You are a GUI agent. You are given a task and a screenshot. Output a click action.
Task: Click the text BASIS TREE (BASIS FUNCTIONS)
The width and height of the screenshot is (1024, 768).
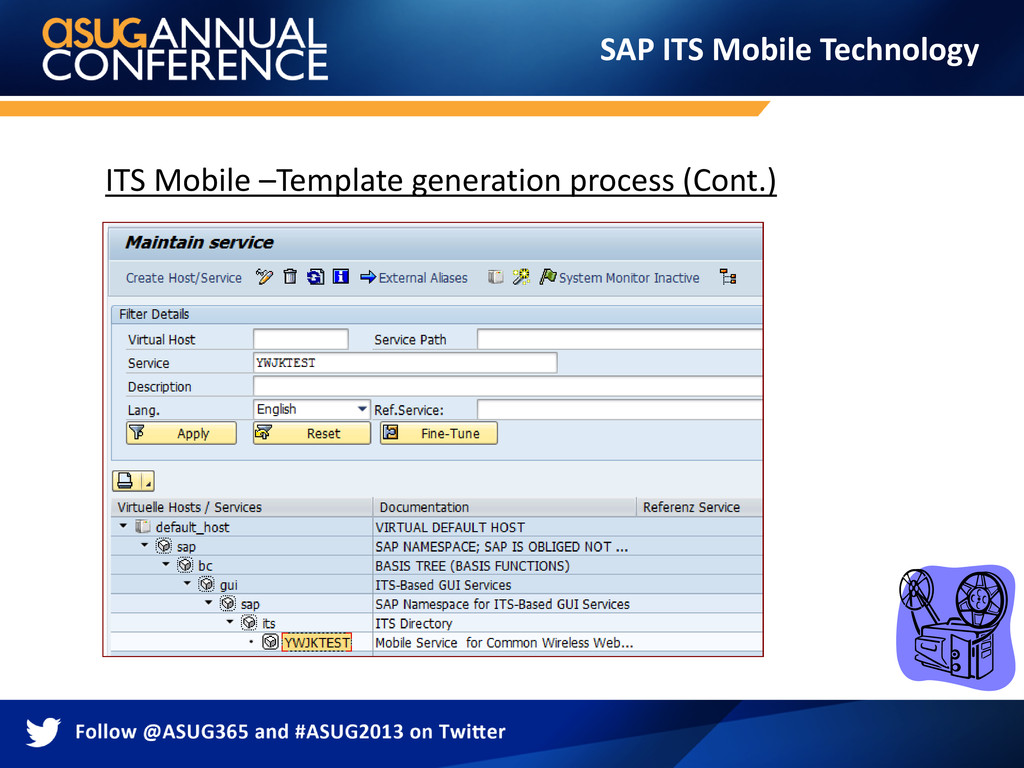click(472, 566)
